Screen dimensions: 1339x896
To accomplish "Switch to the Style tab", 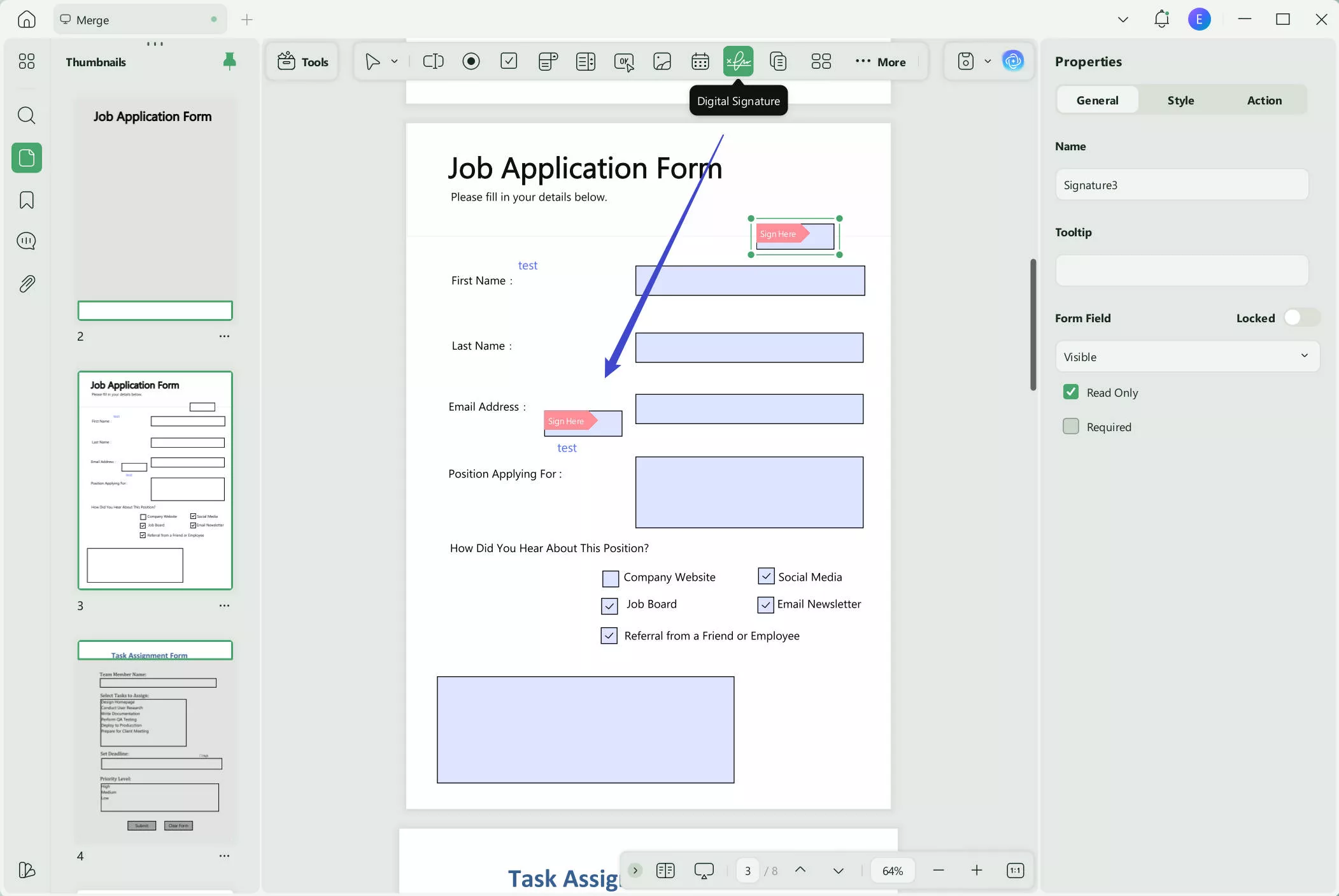I will [x=1180, y=100].
